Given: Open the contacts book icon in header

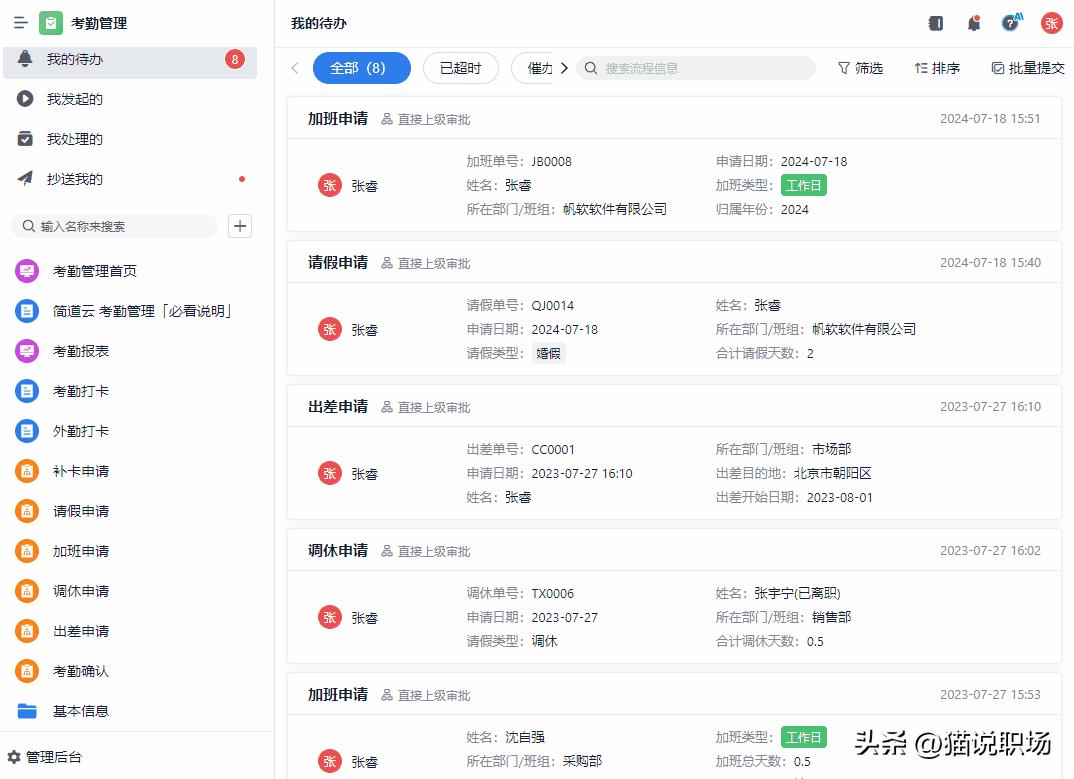Looking at the screenshot, I should [936, 23].
